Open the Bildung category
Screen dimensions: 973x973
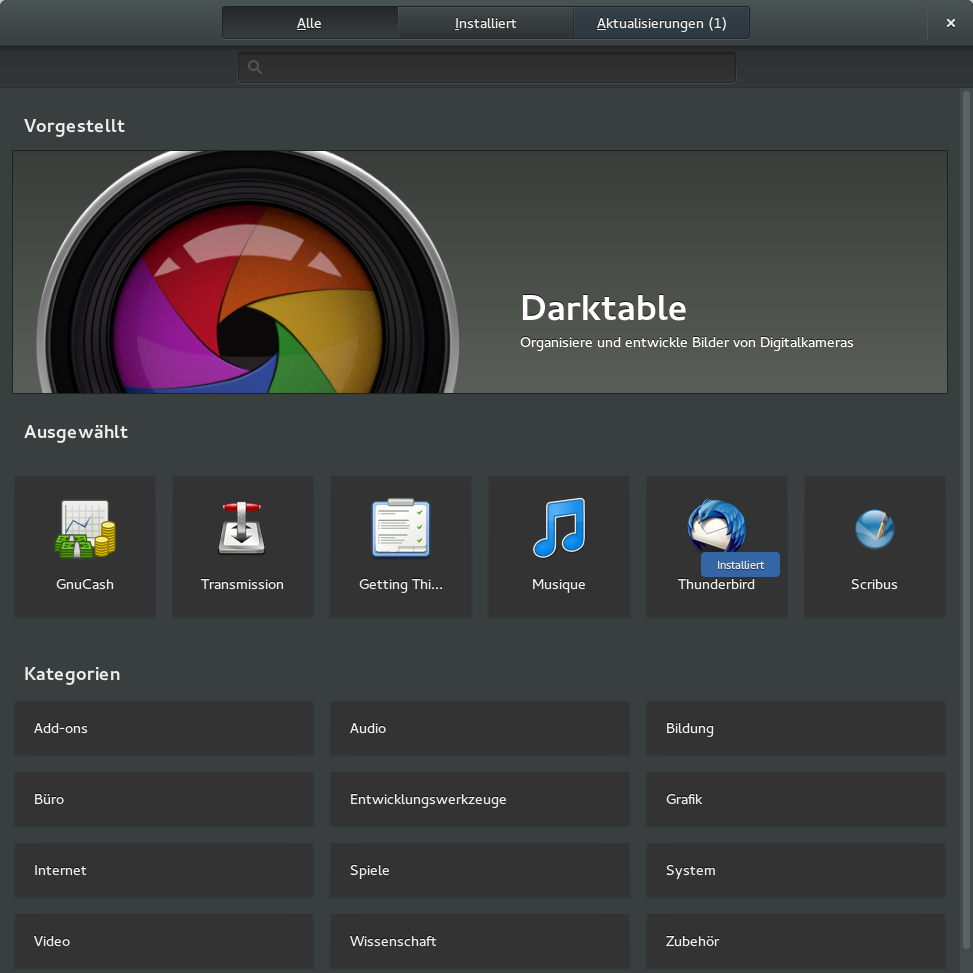[x=796, y=728]
